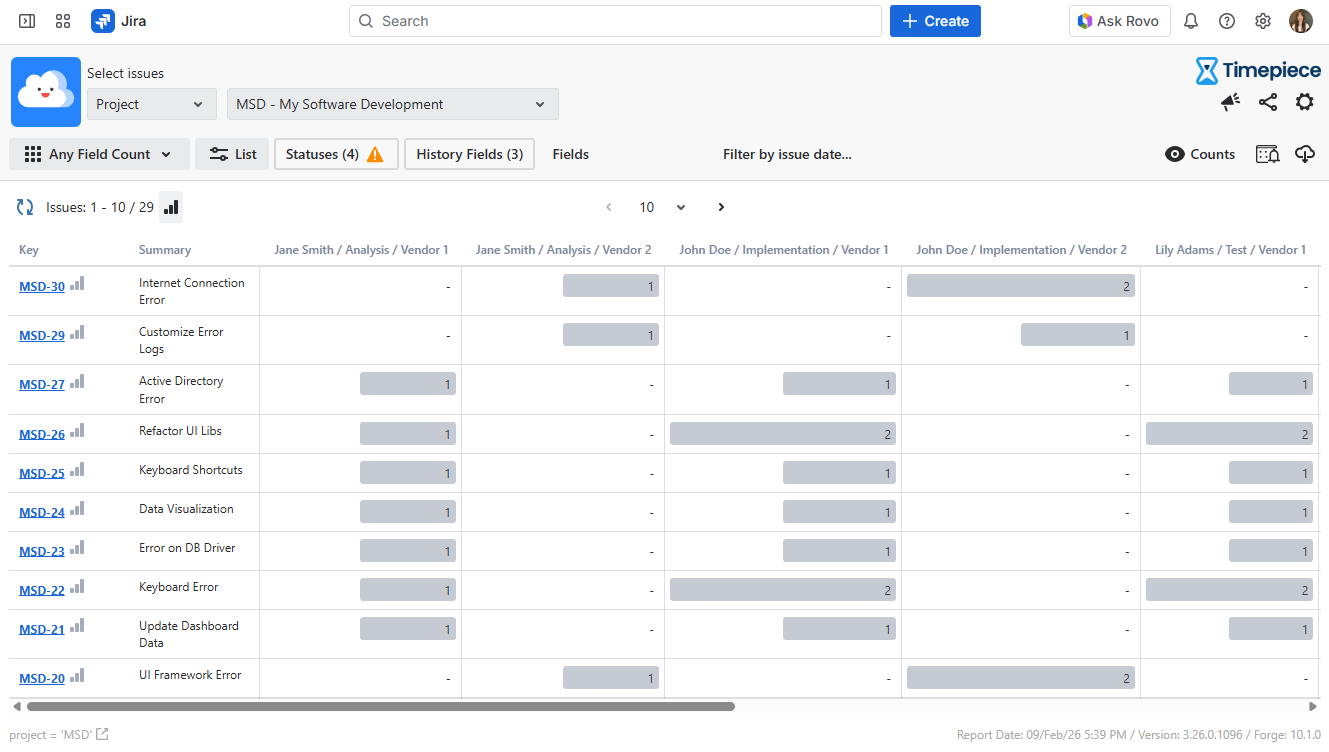
Task: Open the Project selector dropdown
Action: coord(151,104)
